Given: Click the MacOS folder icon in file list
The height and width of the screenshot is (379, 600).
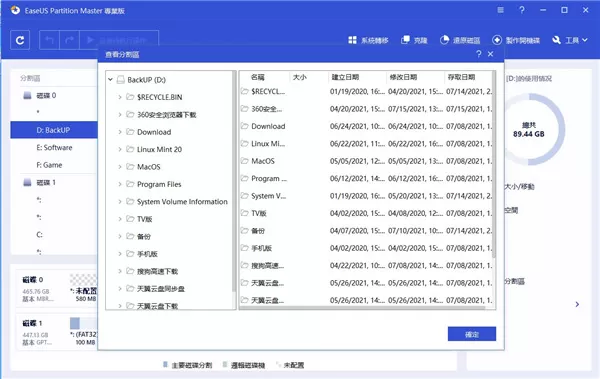Looking at the screenshot, I should pyautogui.click(x=245, y=161).
